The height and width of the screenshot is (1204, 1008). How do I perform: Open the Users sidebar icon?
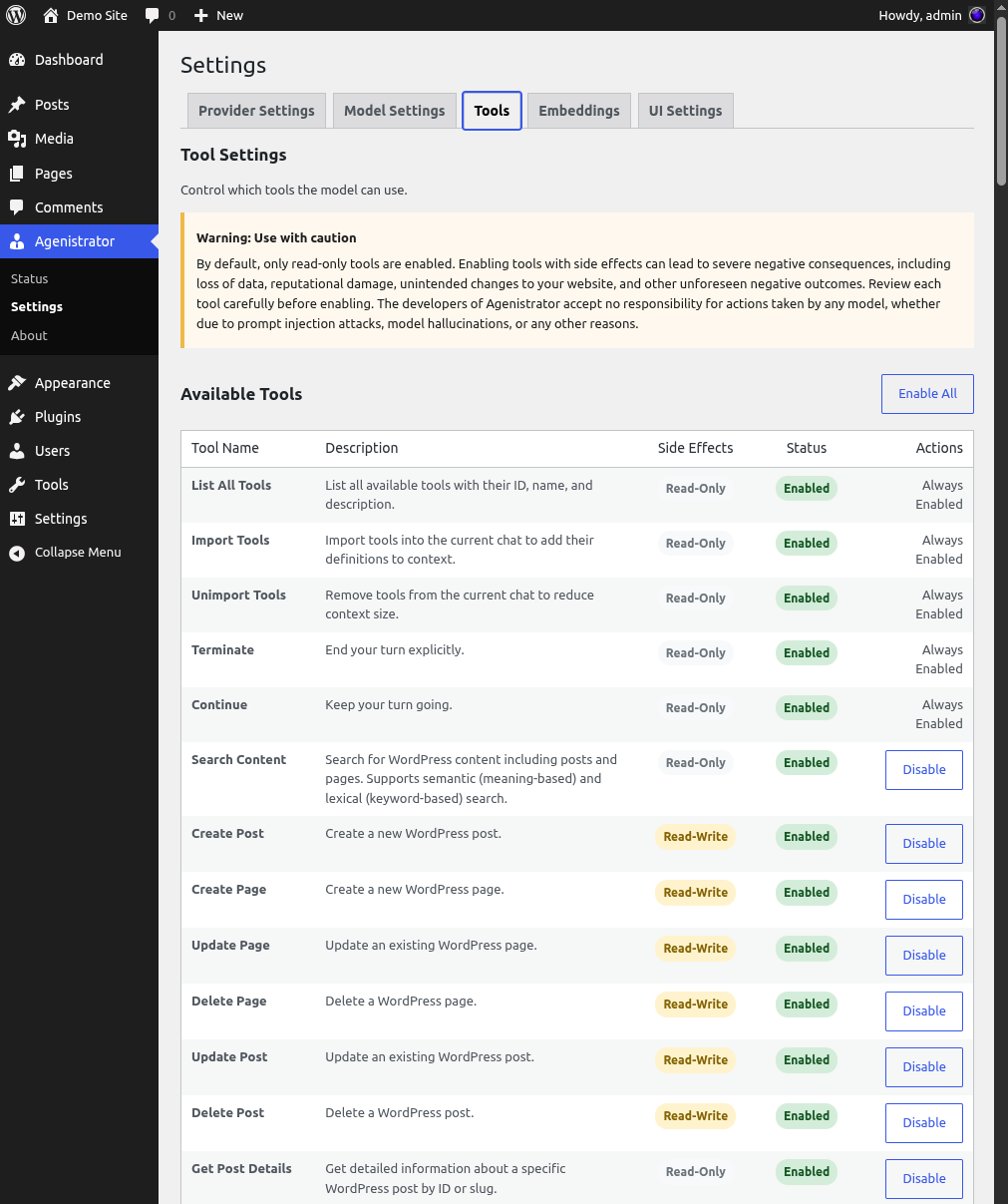click(17, 451)
